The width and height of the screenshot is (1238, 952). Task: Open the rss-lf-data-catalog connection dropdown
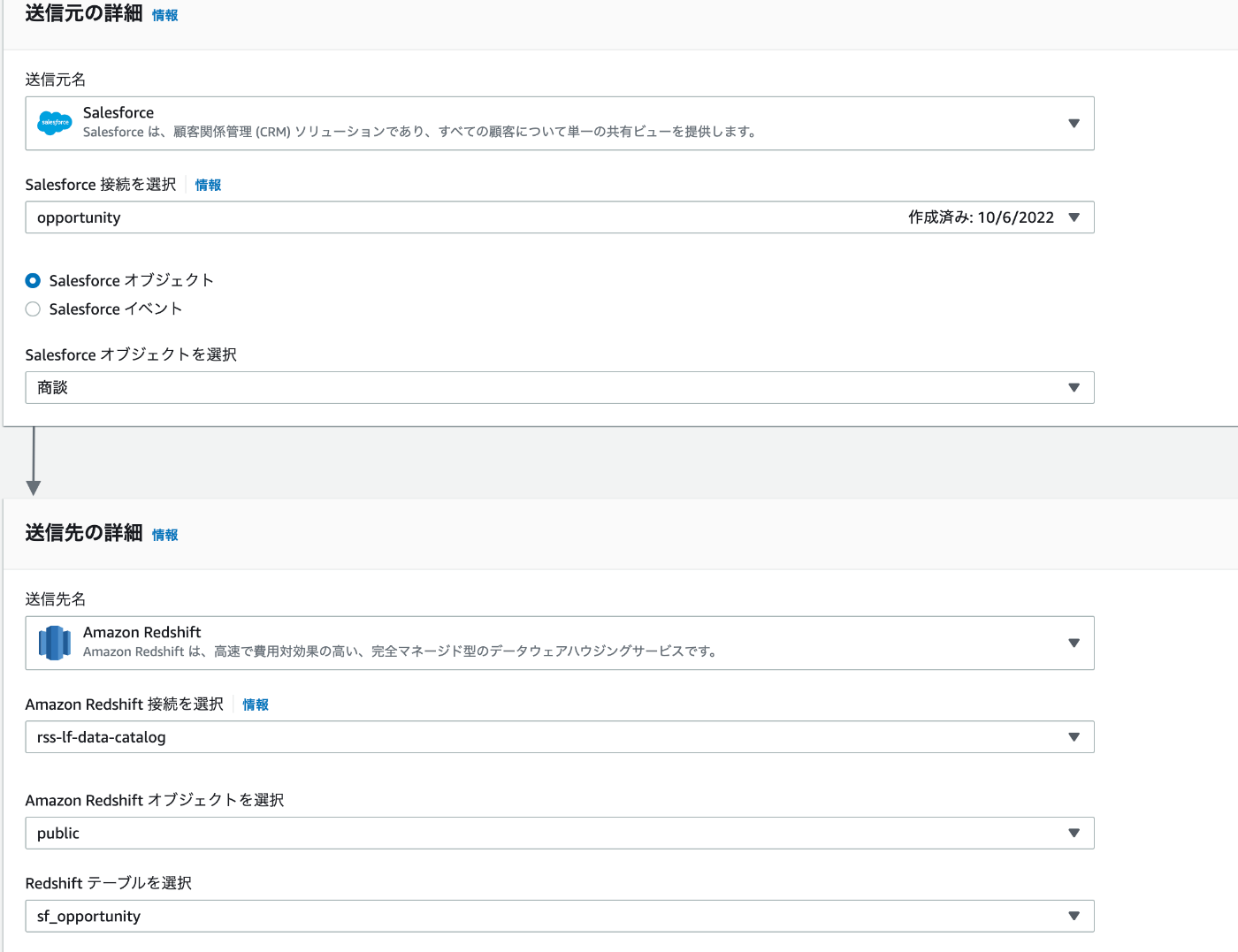pyautogui.click(x=560, y=737)
